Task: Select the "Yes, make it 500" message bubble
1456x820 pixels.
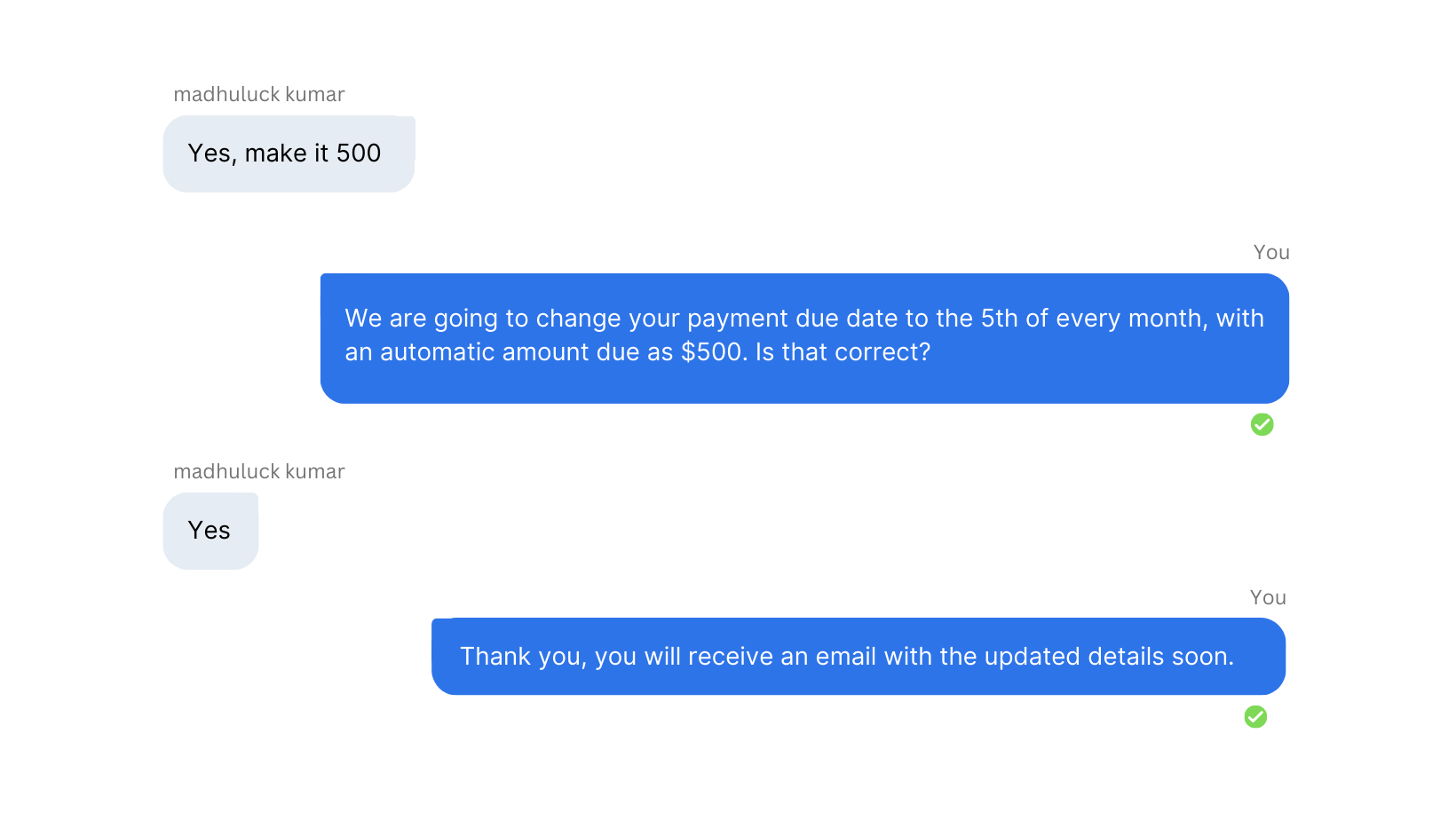Action: 289,154
